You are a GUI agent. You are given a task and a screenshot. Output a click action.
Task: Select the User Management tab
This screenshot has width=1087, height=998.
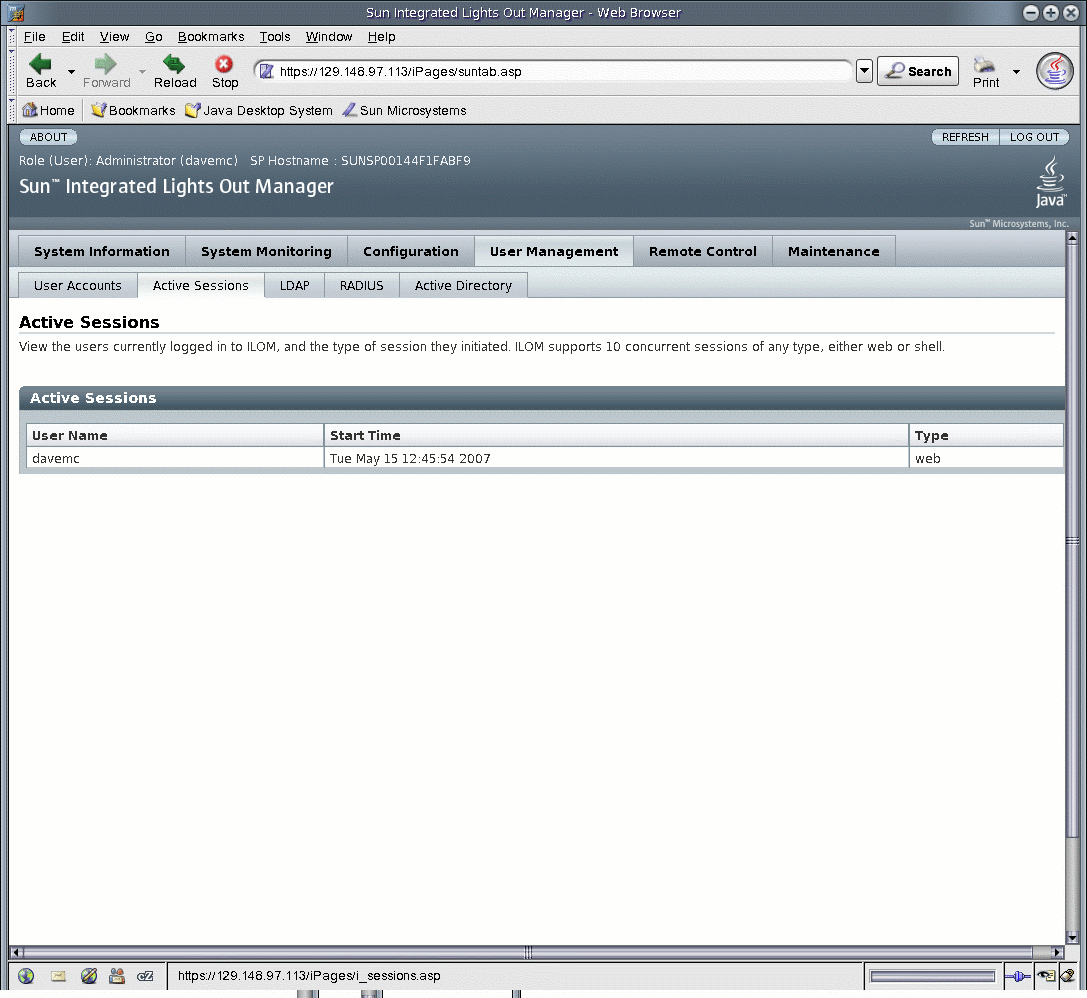554,252
